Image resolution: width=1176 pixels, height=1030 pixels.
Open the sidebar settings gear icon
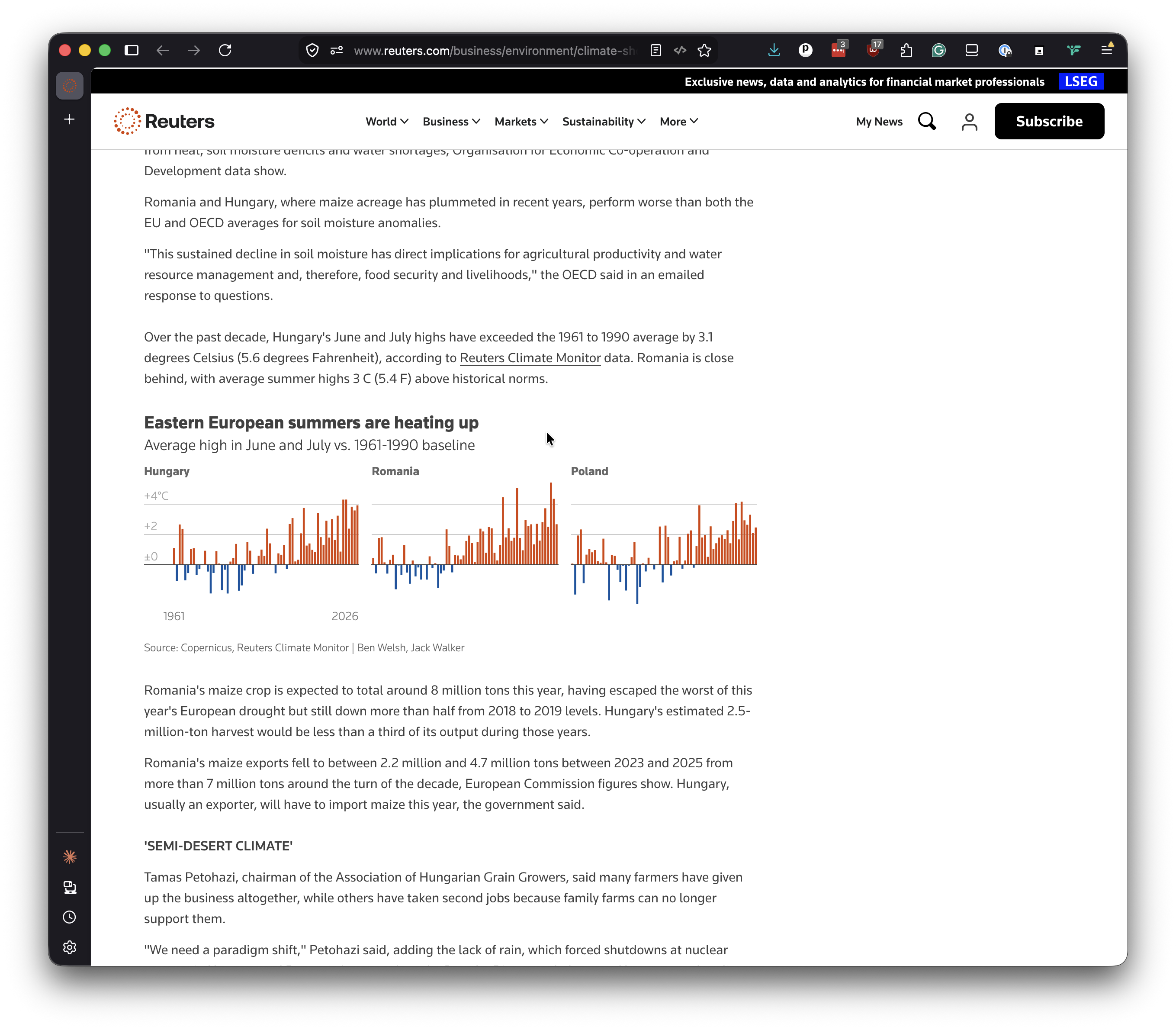(x=70, y=946)
